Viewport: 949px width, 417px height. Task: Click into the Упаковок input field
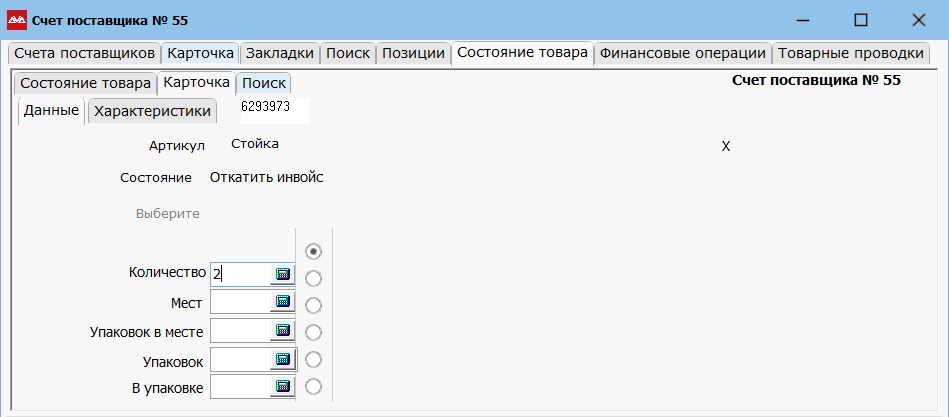coord(240,359)
